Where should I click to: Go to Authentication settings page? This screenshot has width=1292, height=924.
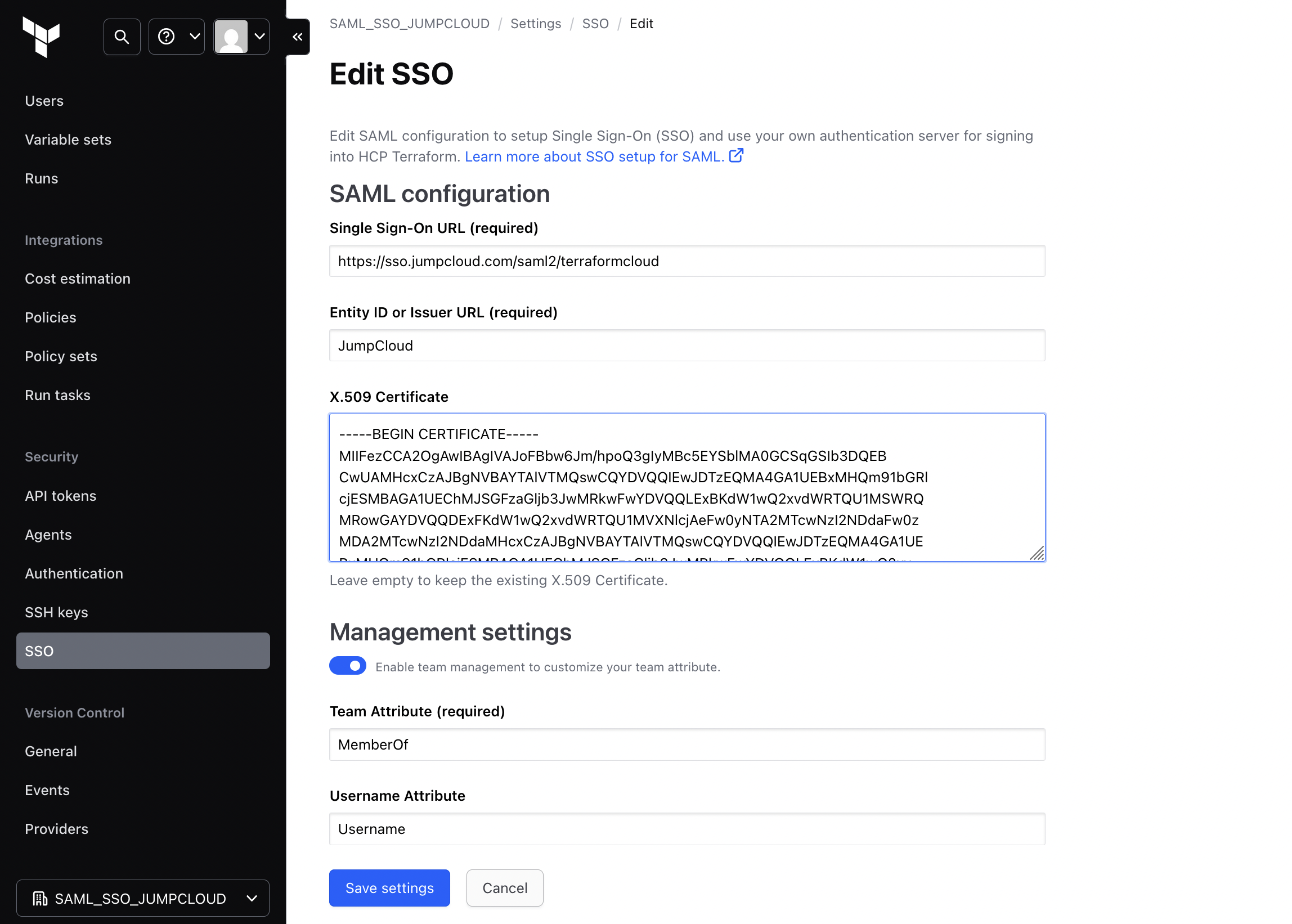click(74, 573)
